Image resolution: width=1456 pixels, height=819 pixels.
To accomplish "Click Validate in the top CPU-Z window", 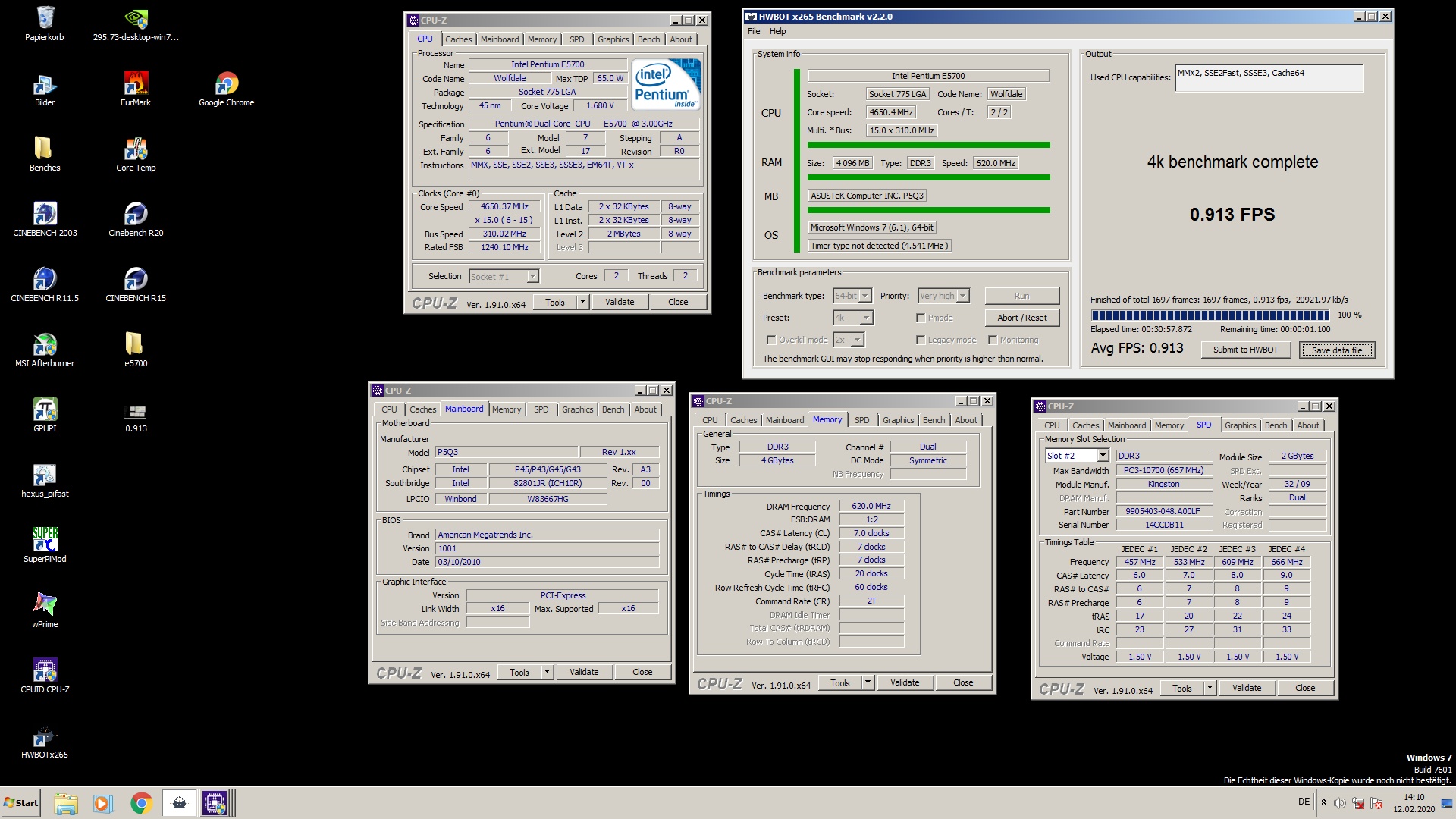I will tap(620, 302).
